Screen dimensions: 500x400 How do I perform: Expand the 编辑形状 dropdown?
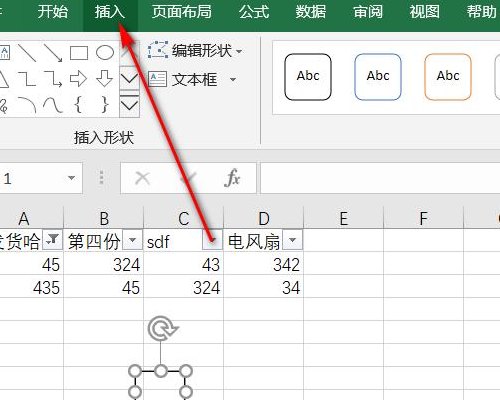pyautogui.click(x=239, y=52)
